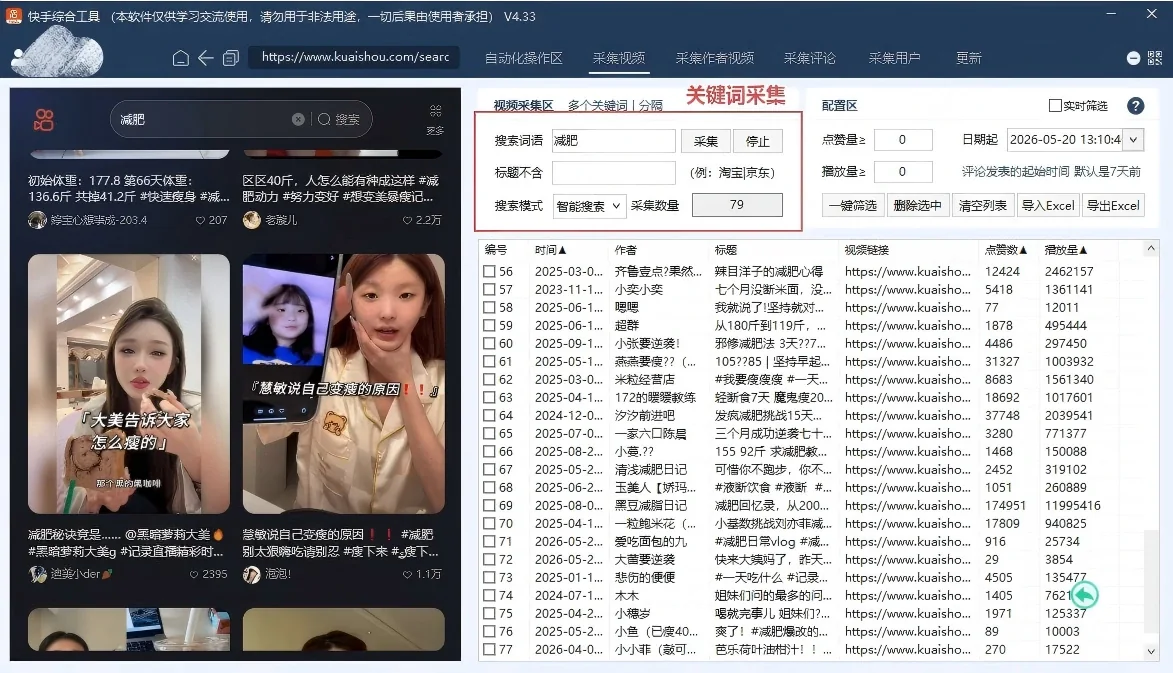The height and width of the screenshot is (673, 1173).
Task: Open the 采集用户 tab
Action: point(894,58)
